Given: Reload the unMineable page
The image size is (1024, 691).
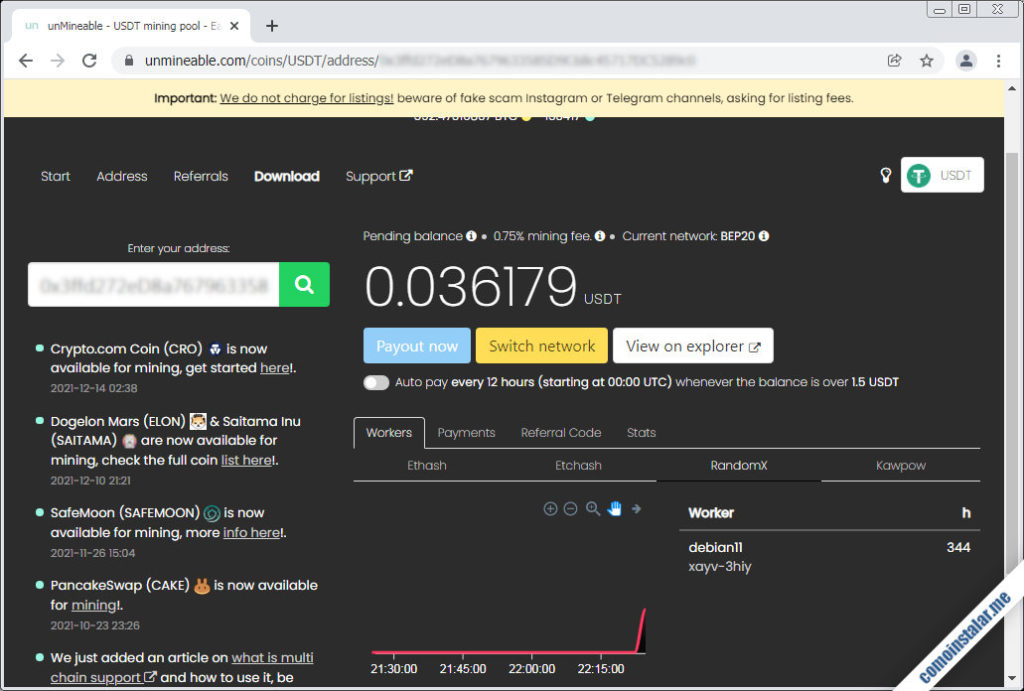Looking at the screenshot, I should point(89,61).
